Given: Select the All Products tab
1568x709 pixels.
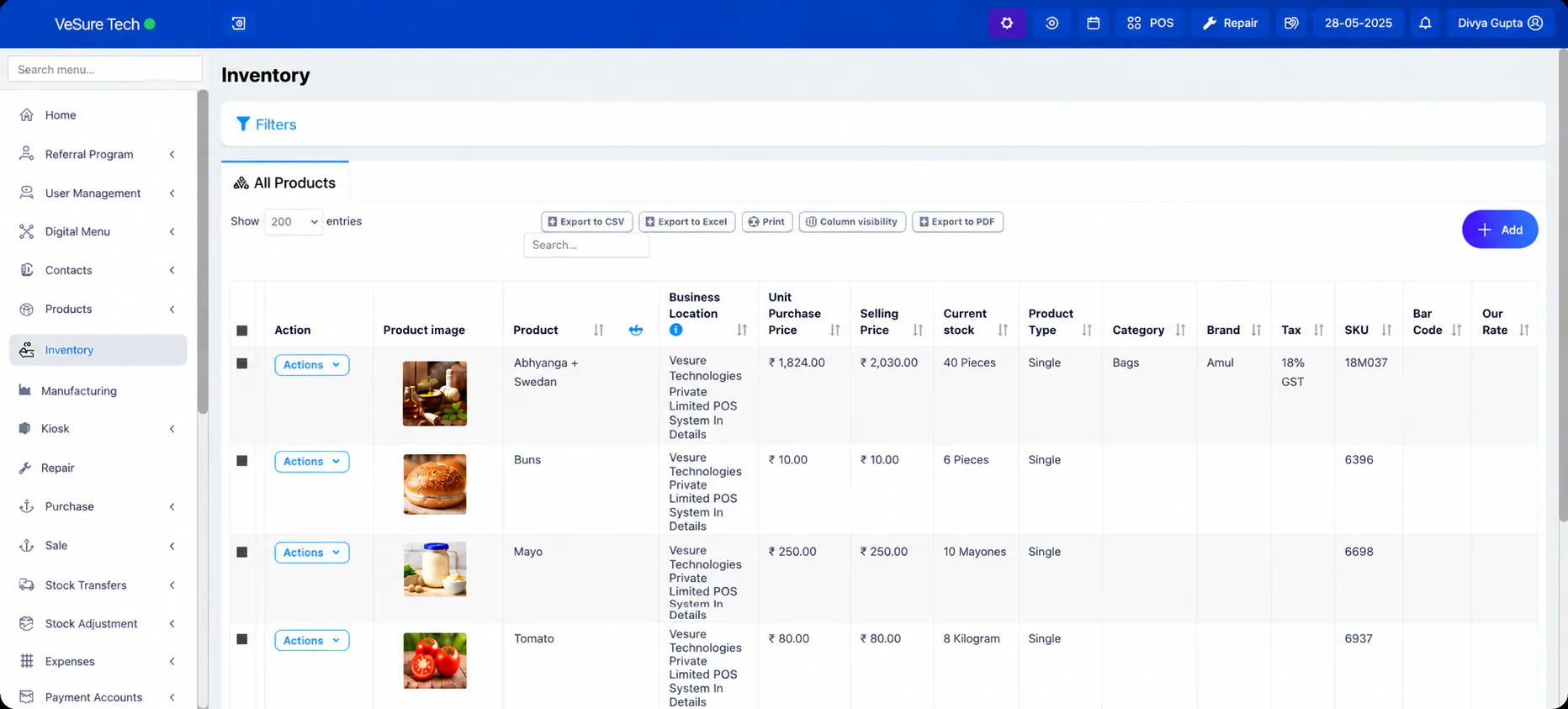Looking at the screenshot, I should click(x=285, y=183).
